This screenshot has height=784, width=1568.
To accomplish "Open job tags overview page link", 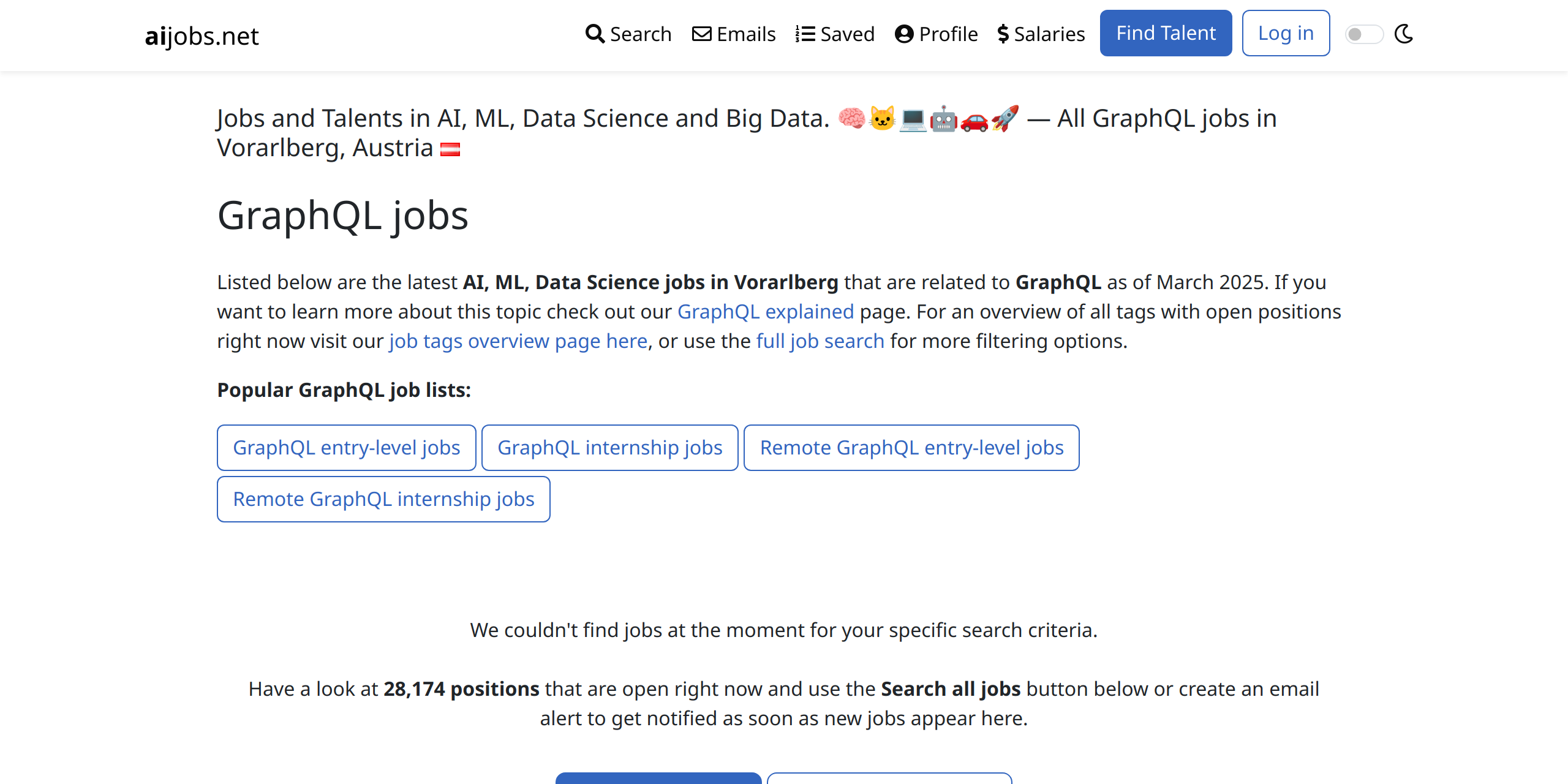I will [518, 341].
